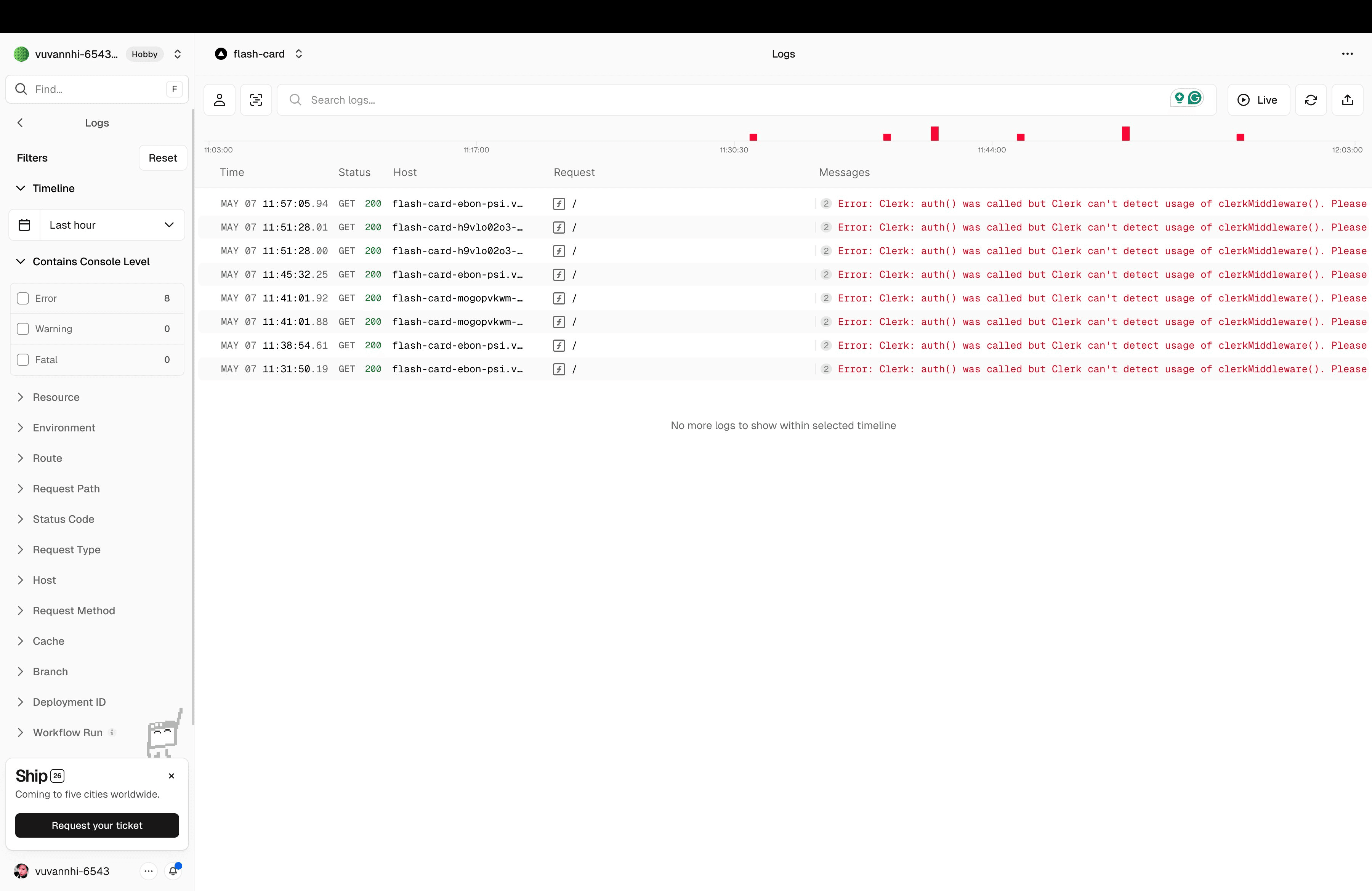The image size is (1372, 891).
Task: Click function icon in 11:57:05 row
Action: (x=559, y=204)
